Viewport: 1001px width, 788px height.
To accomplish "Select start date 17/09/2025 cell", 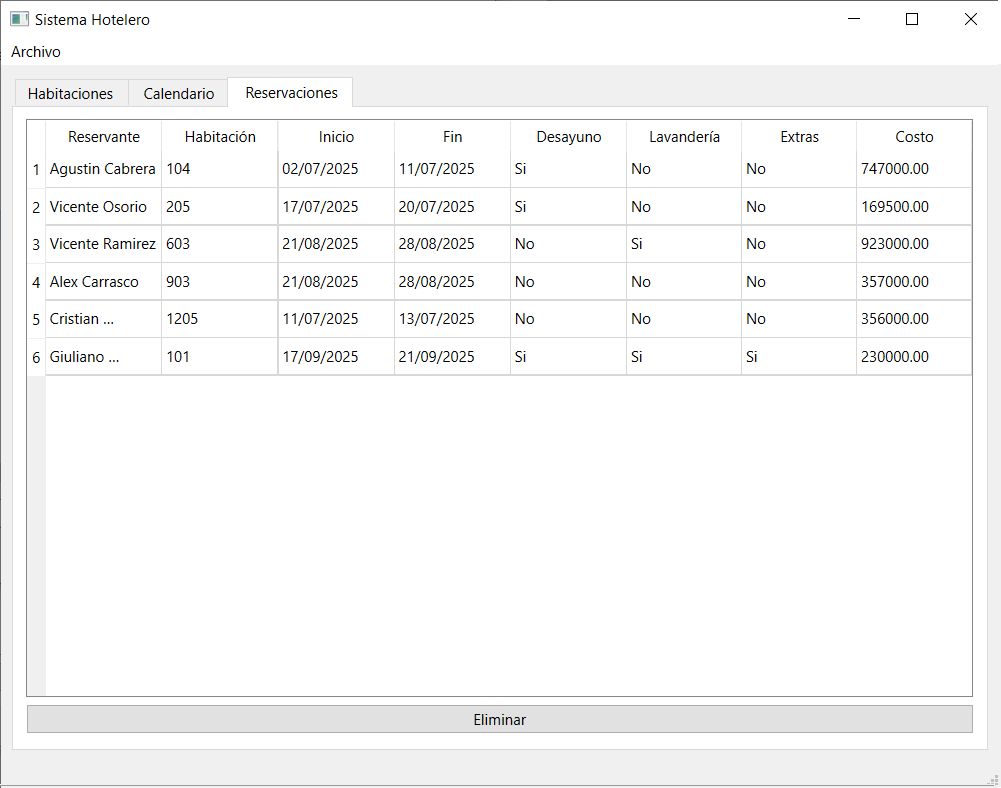I will (x=336, y=357).
